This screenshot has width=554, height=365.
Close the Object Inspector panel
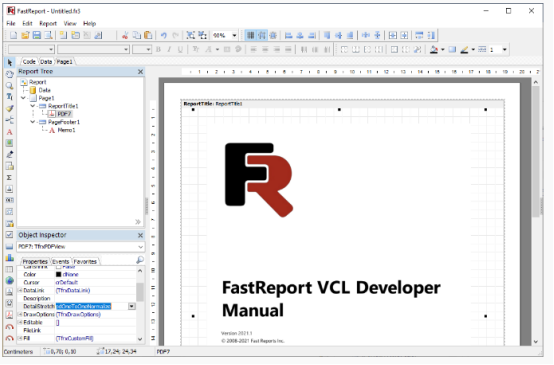[x=140, y=235]
